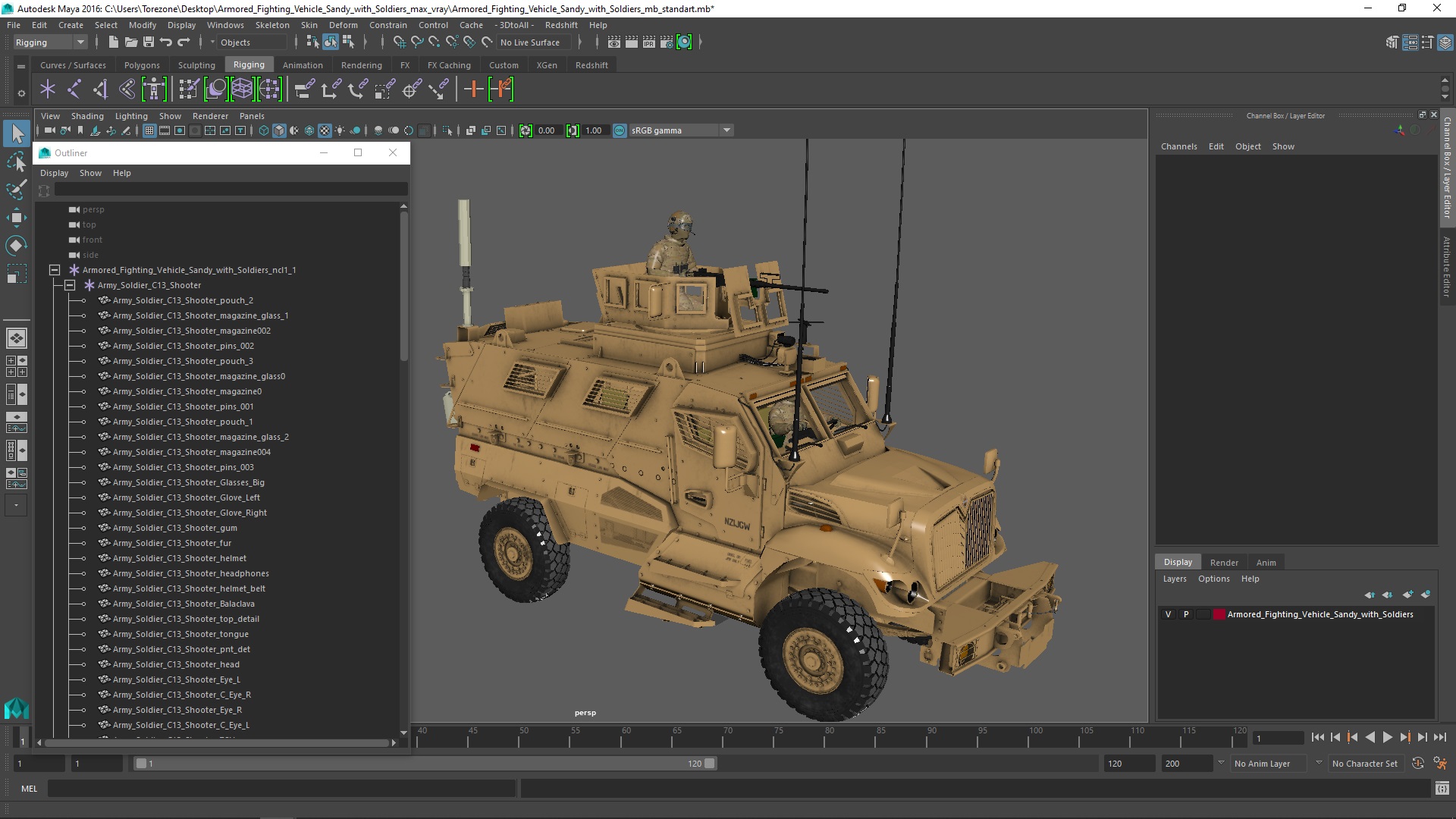Click the MEL command line input field
Image resolution: width=1456 pixels, height=819 pixels.
281,789
